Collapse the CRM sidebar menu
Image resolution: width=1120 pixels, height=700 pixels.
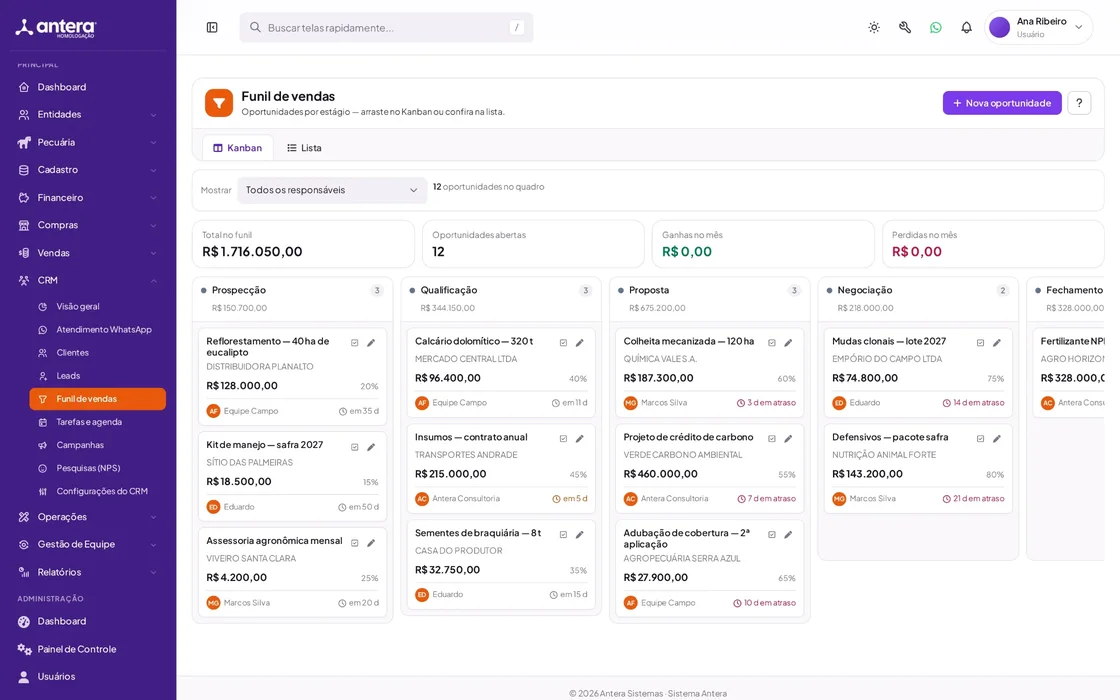pyautogui.click(x=87, y=280)
